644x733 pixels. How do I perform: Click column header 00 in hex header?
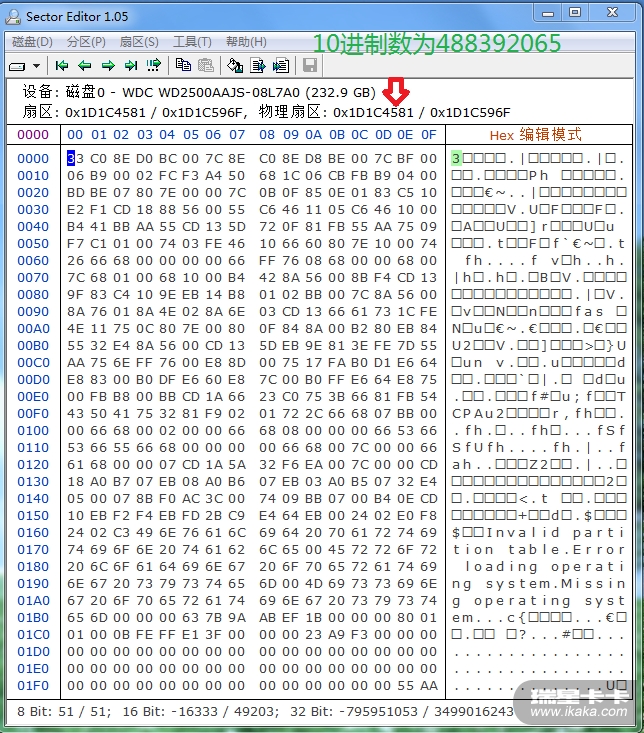pos(75,135)
